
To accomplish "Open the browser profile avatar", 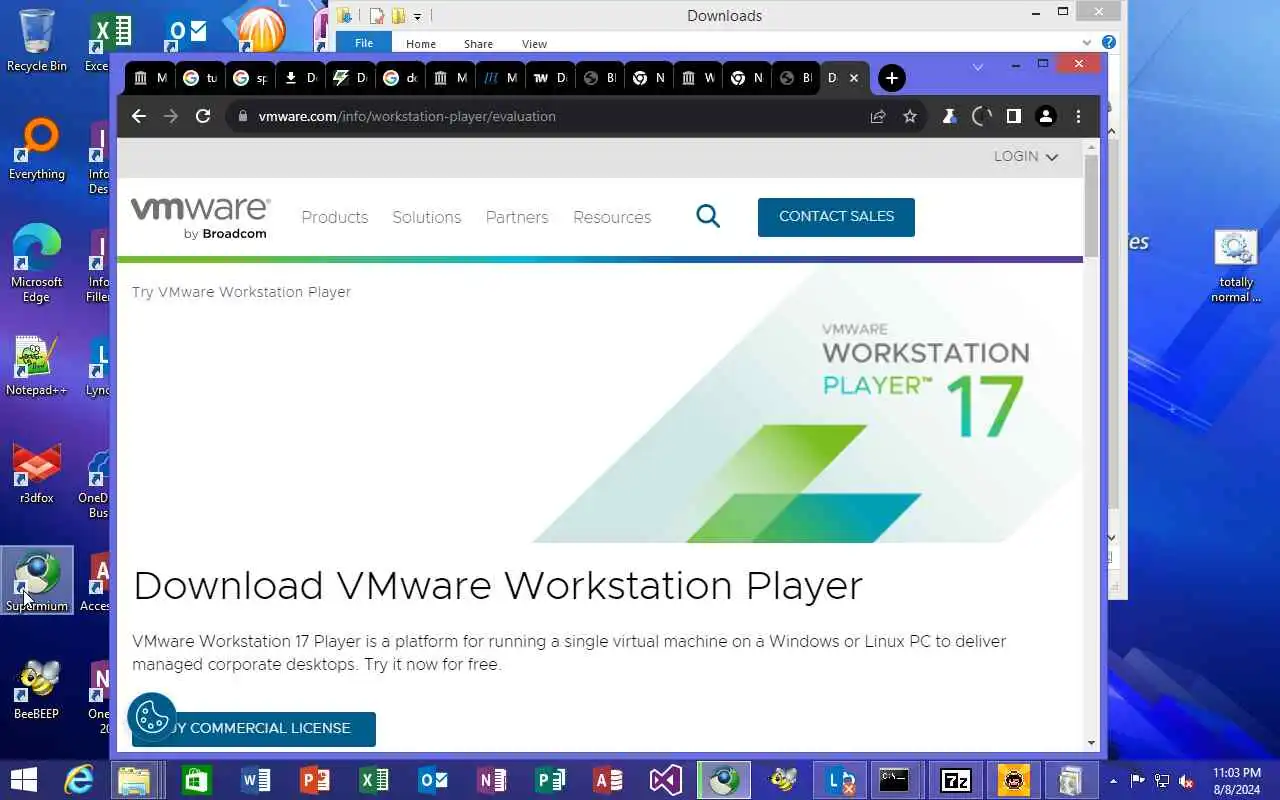I will point(1046,116).
